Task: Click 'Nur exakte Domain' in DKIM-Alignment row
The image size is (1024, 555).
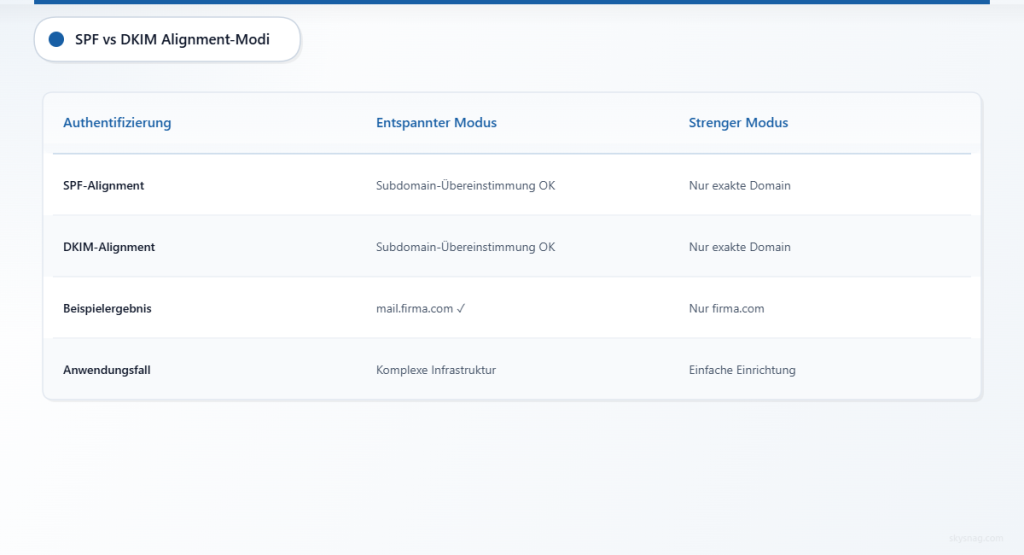Action: [739, 247]
